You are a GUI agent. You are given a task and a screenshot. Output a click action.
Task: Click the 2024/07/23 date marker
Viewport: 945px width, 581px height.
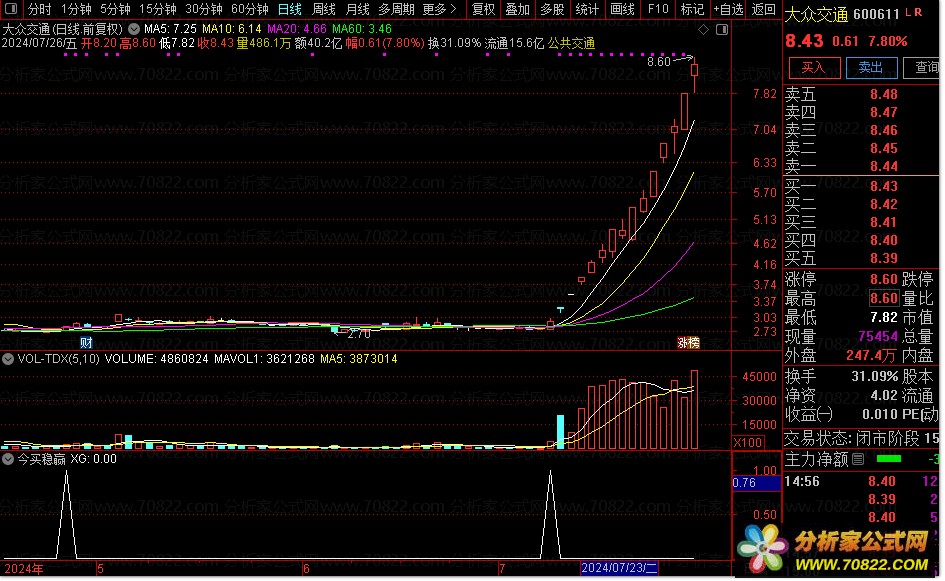click(619, 568)
